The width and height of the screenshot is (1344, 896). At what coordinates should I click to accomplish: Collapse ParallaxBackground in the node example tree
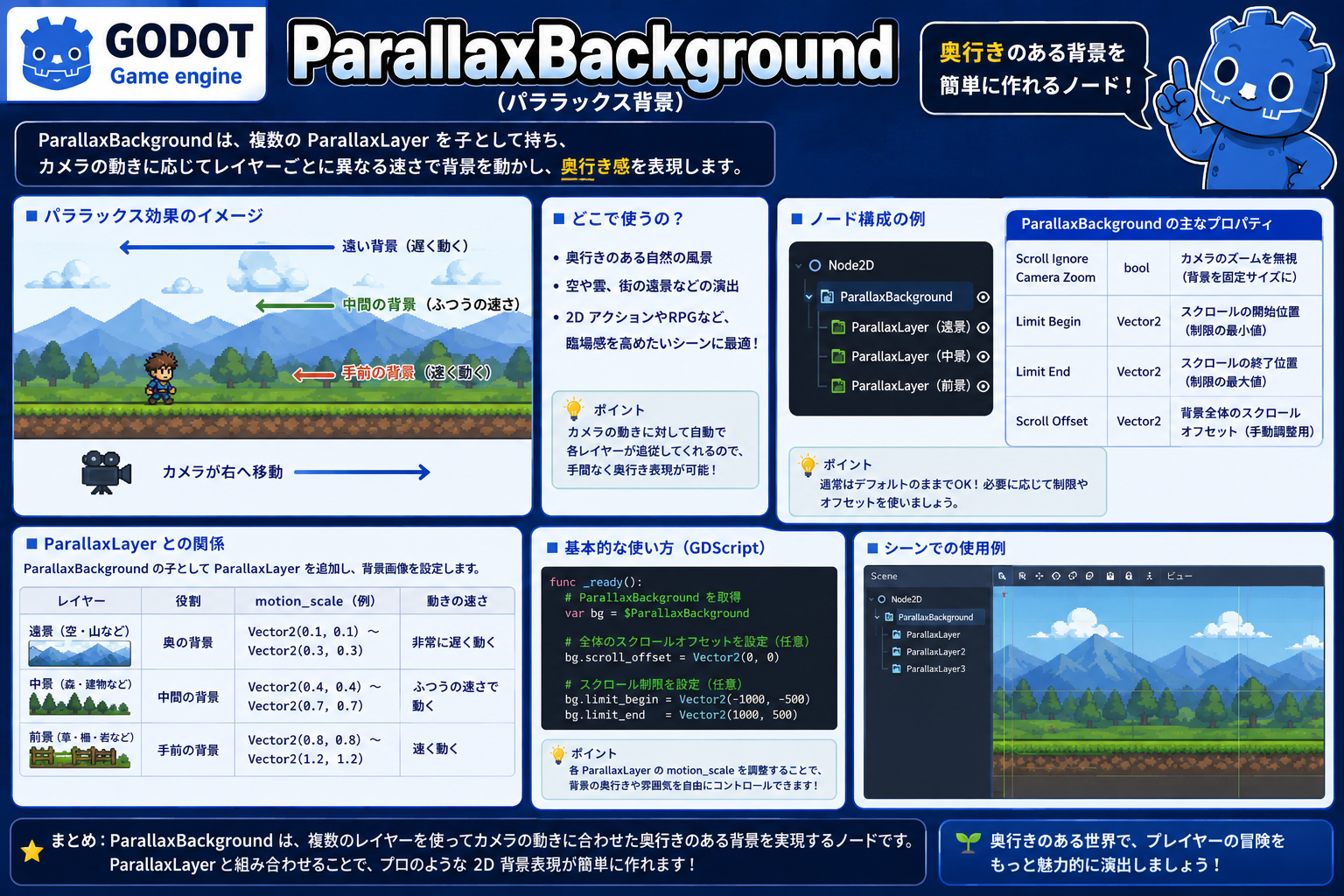point(808,297)
